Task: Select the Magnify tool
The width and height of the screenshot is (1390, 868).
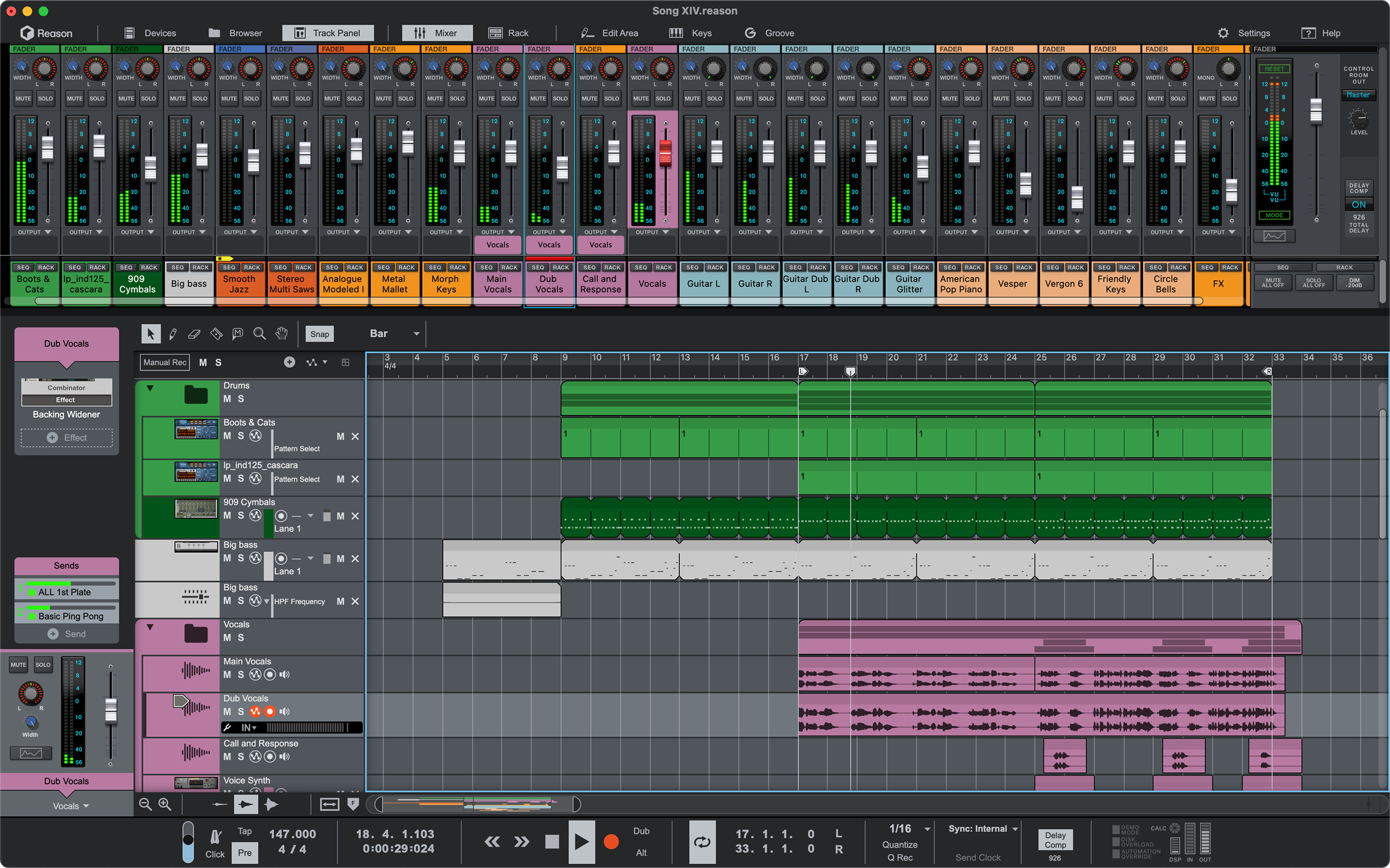Action: (260, 334)
